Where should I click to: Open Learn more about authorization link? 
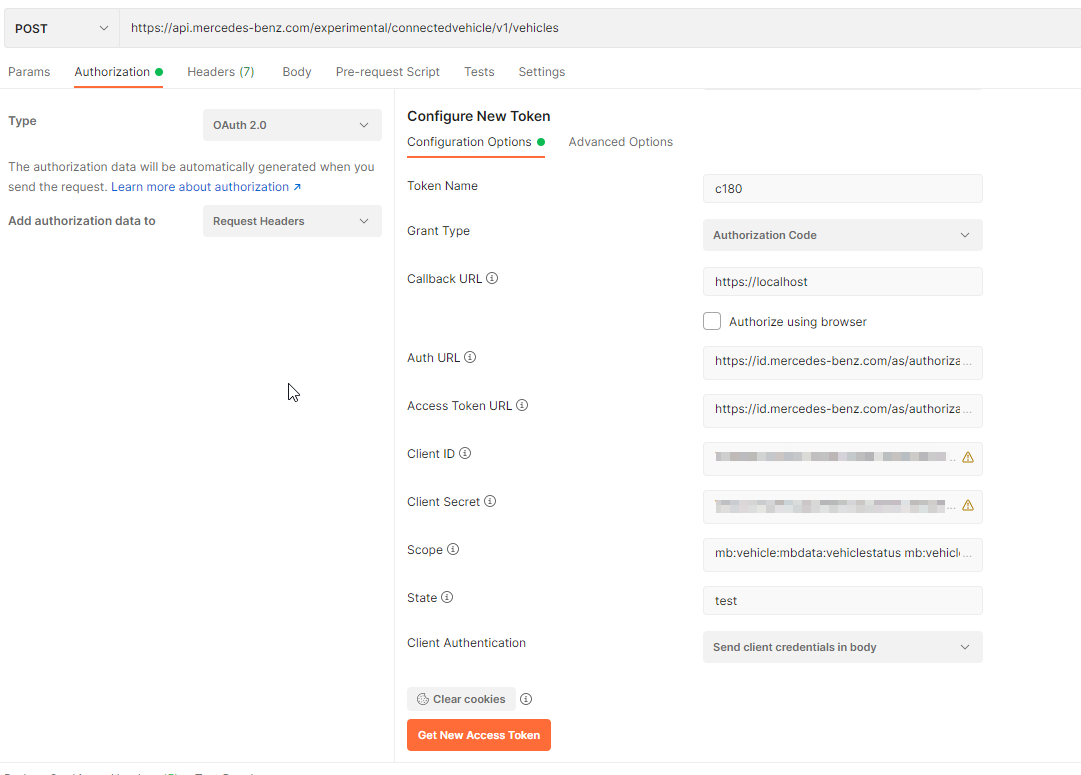coord(206,187)
